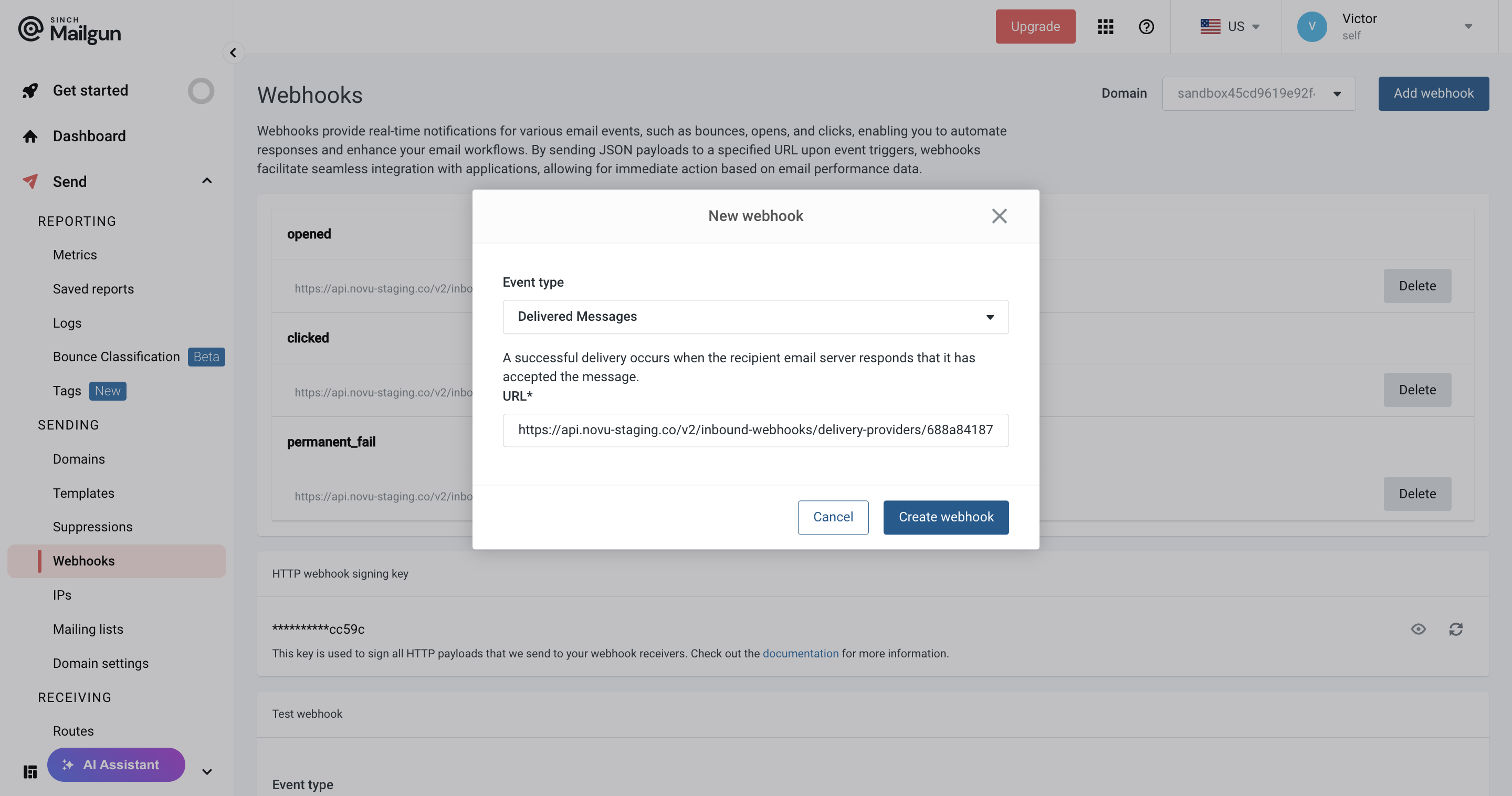Viewport: 1512px width, 796px height.
Task: Select the Send section paper plane icon
Action: (30, 181)
